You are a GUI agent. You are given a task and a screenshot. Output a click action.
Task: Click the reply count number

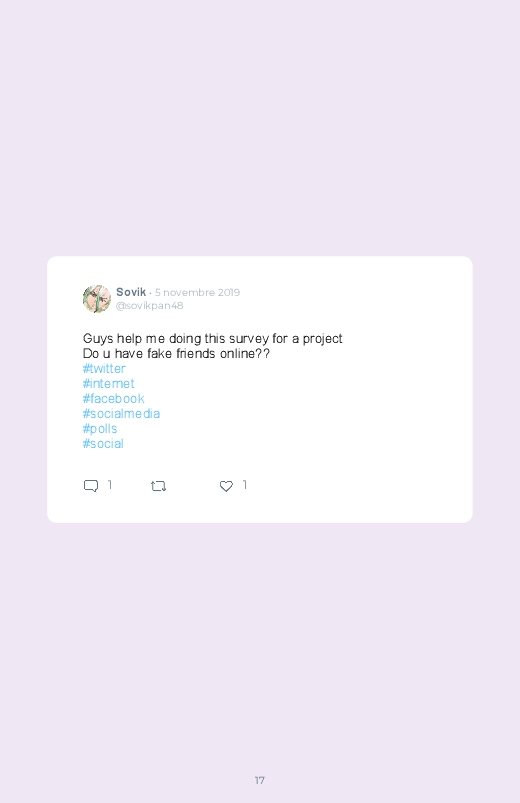110,484
